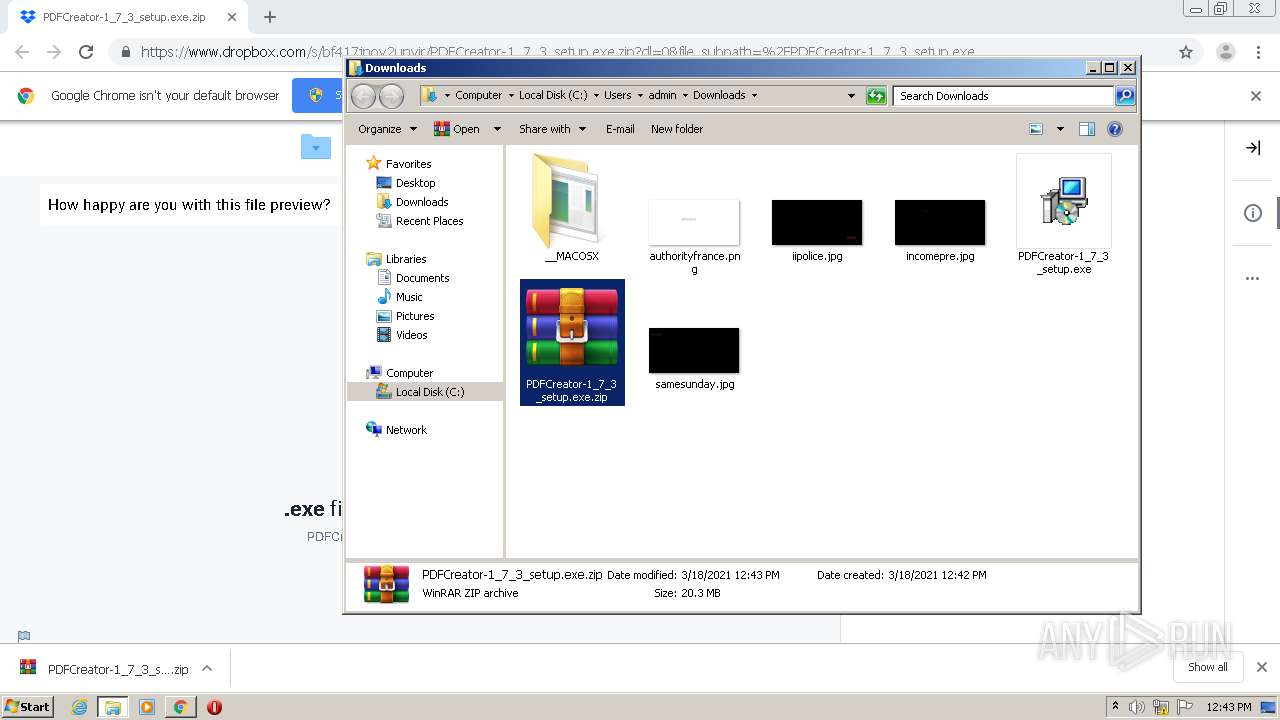The width and height of the screenshot is (1280, 720).
Task: Click Local Disk (C:) breadcrumb segment
Action: [x=553, y=96]
